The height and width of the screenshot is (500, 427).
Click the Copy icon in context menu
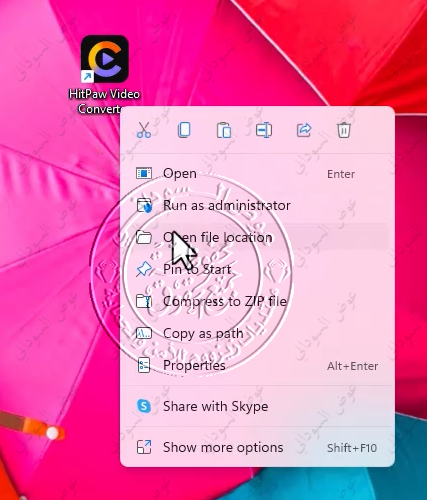[184, 130]
